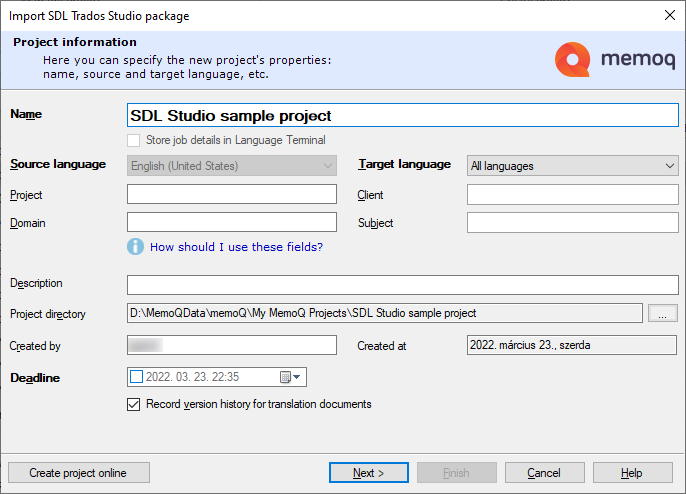Click the Name field with project title
The width and height of the screenshot is (686, 494).
(403, 115)
